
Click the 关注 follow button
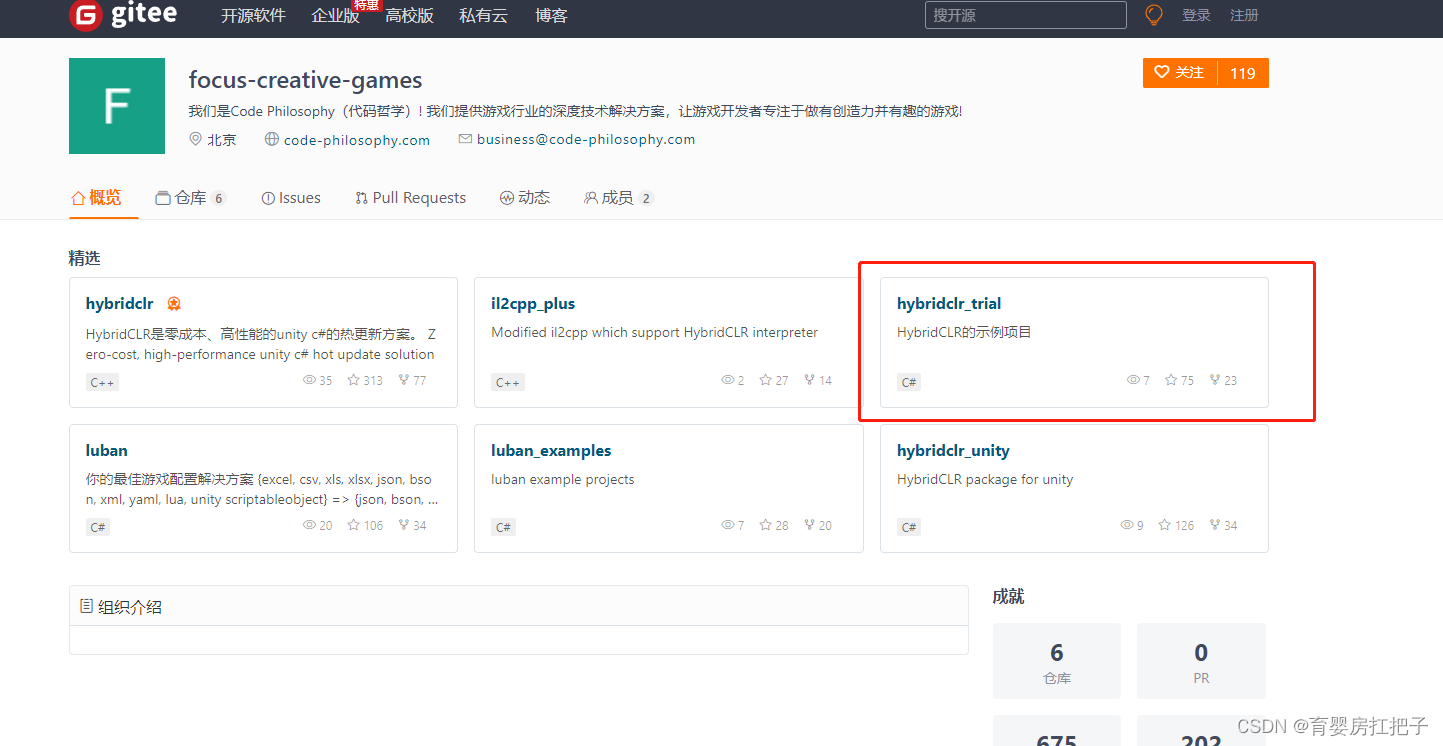tap(1180, 73)
